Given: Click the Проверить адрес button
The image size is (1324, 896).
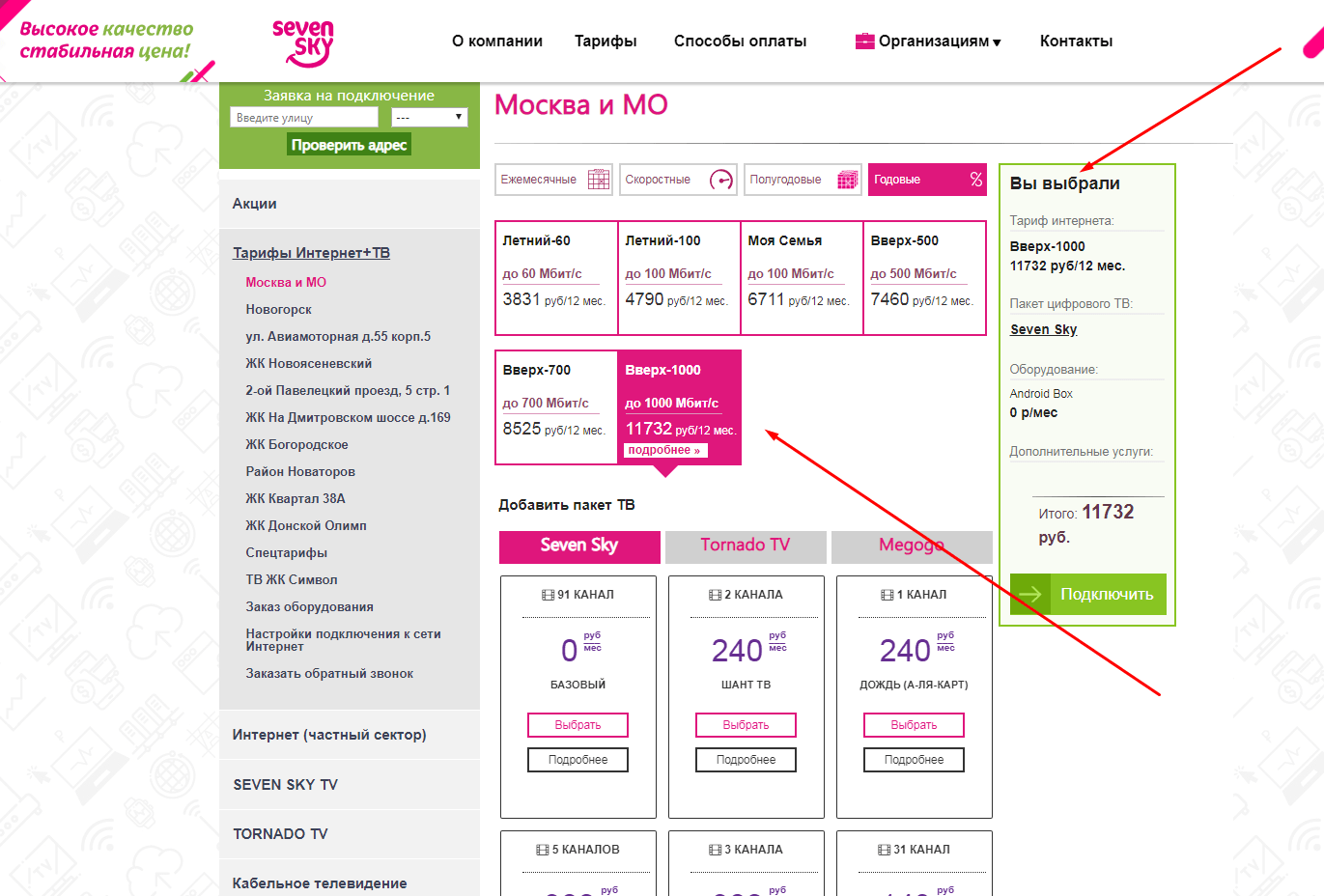Looking at the screenshot, I should [x=350, y=145].
